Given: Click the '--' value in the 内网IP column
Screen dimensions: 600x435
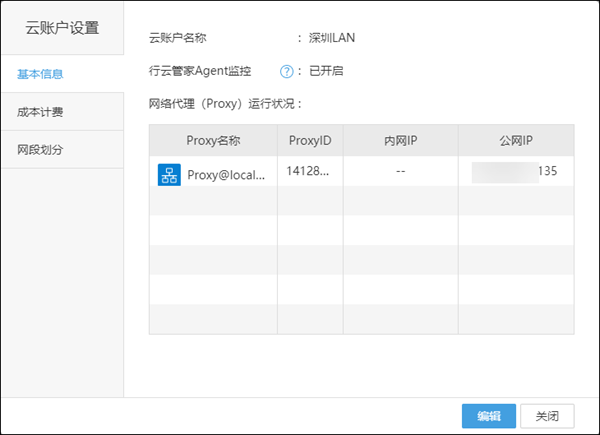Looking at the screenshot, I should coord(400,171).
